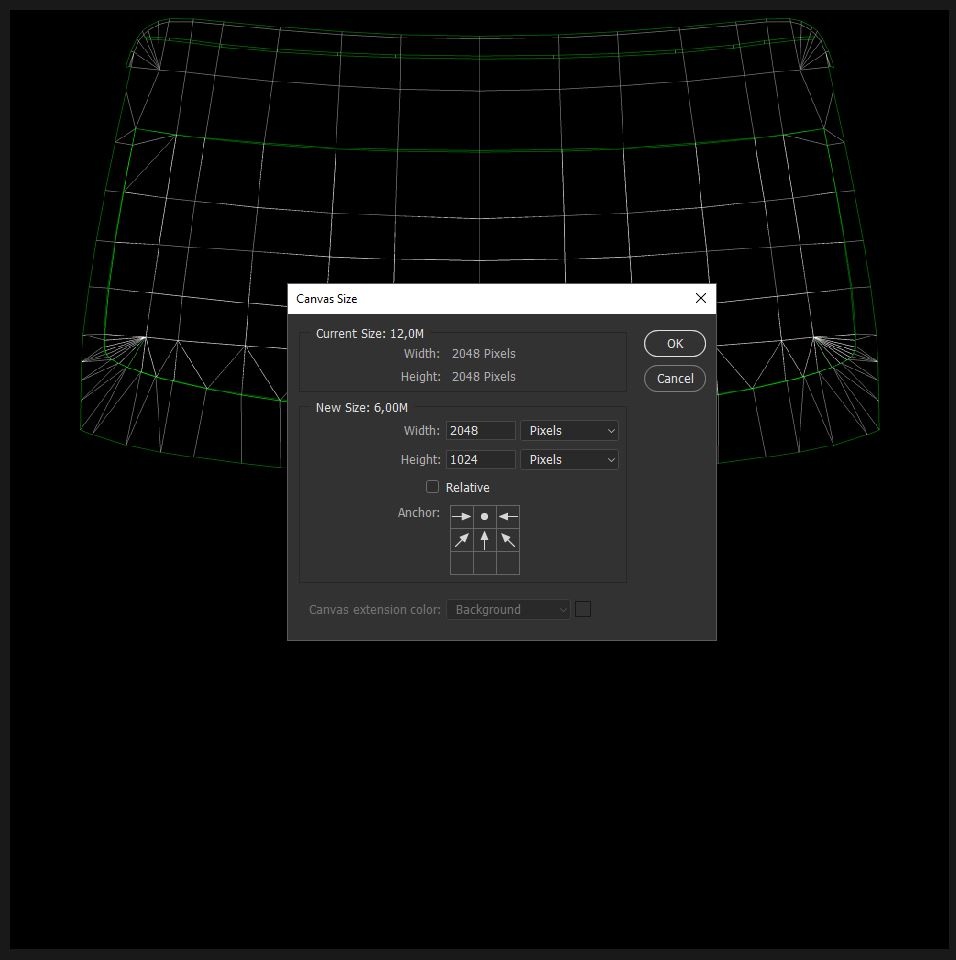Set anchor to top-center dot cell
The image size is (956, 960).
(484, 517)
